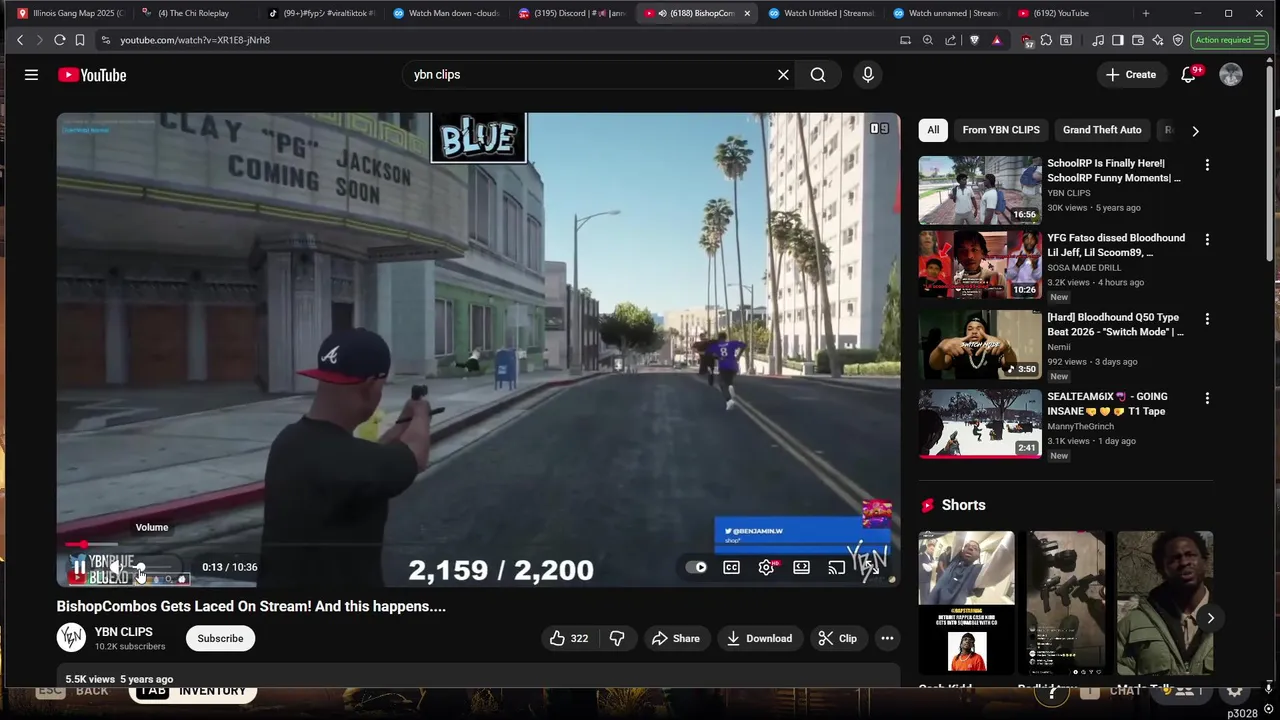
Task: Switch to the Discord browser tab
Action: coord(572,13)
